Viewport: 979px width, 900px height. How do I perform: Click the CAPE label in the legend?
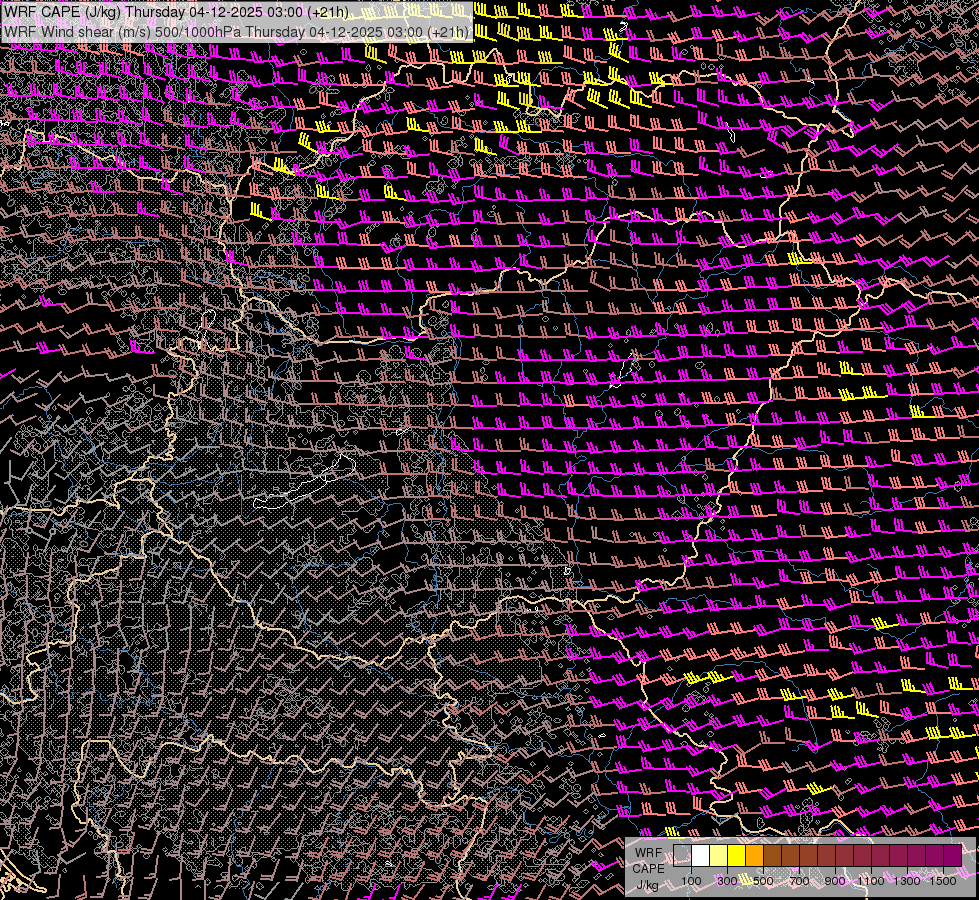tap(648, 868)
